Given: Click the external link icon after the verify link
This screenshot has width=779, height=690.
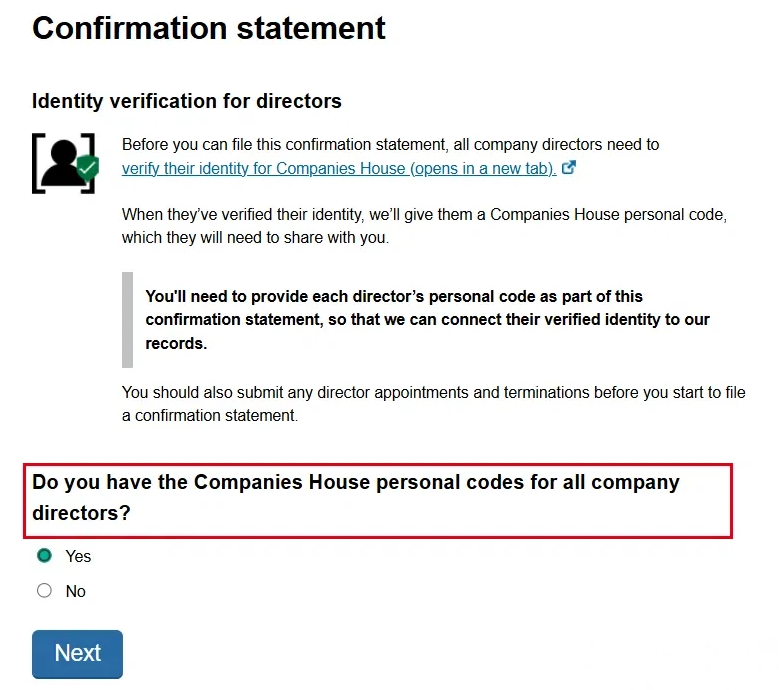Looking at the screenshot, I should pos(569,168).
